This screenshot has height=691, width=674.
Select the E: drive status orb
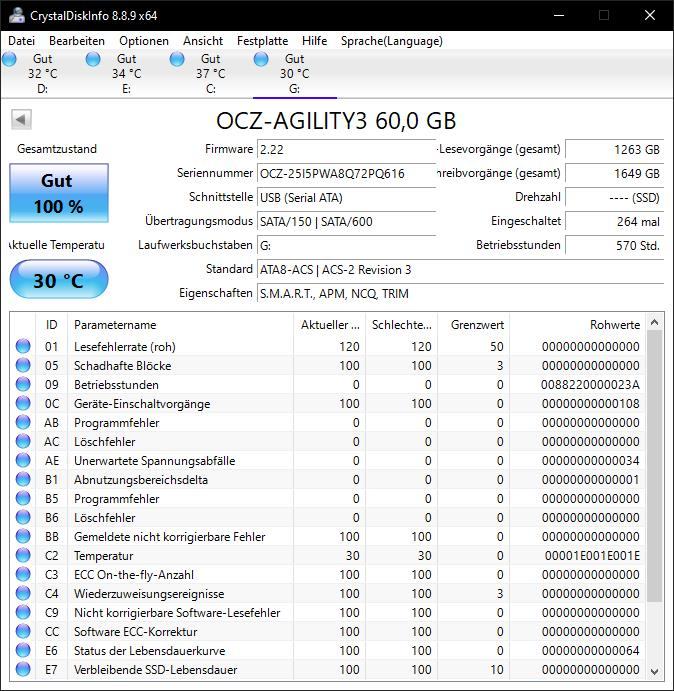tap(93, 59)
